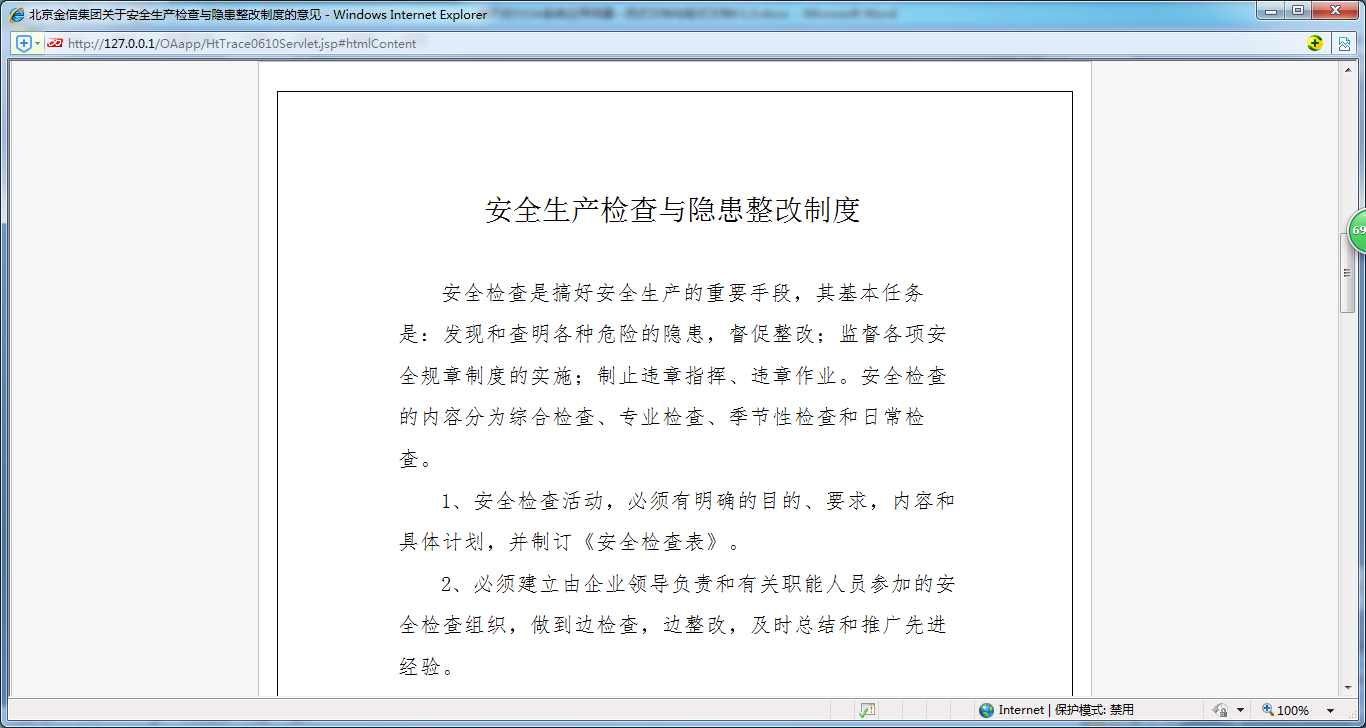Click the green 69 badge on the right edge
Image resolution: width=1366 pixels, height=728 pixels.
click(1357, 230)
